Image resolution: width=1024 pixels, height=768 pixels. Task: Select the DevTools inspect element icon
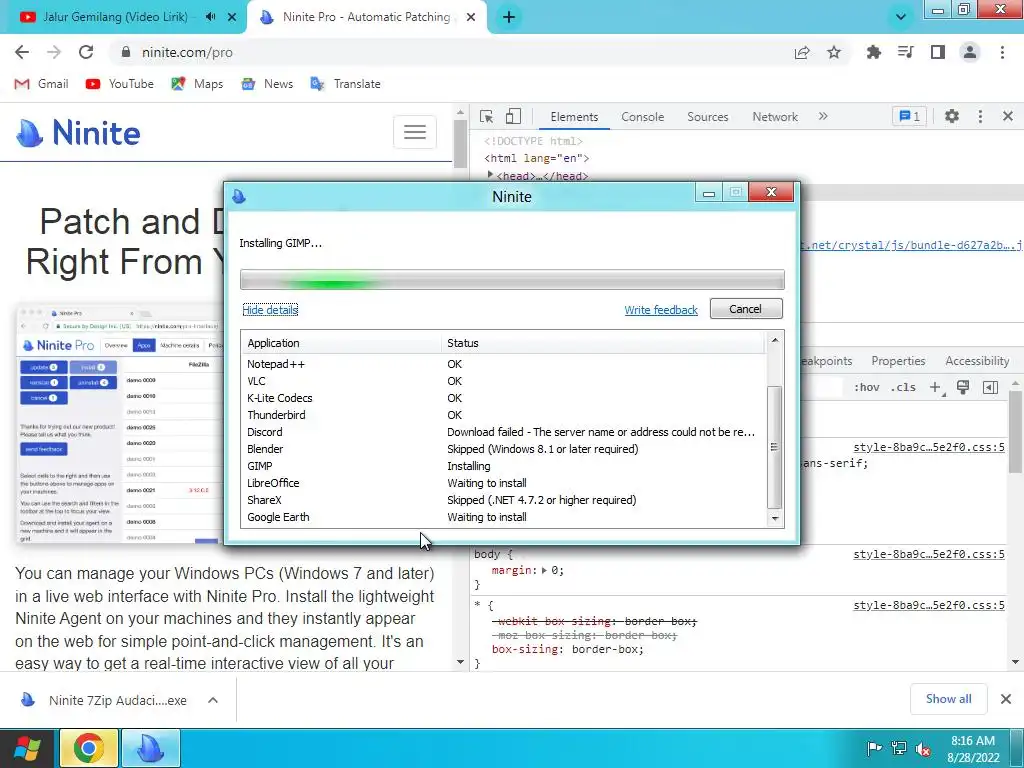pyautogui.click(x=487, y=116)
